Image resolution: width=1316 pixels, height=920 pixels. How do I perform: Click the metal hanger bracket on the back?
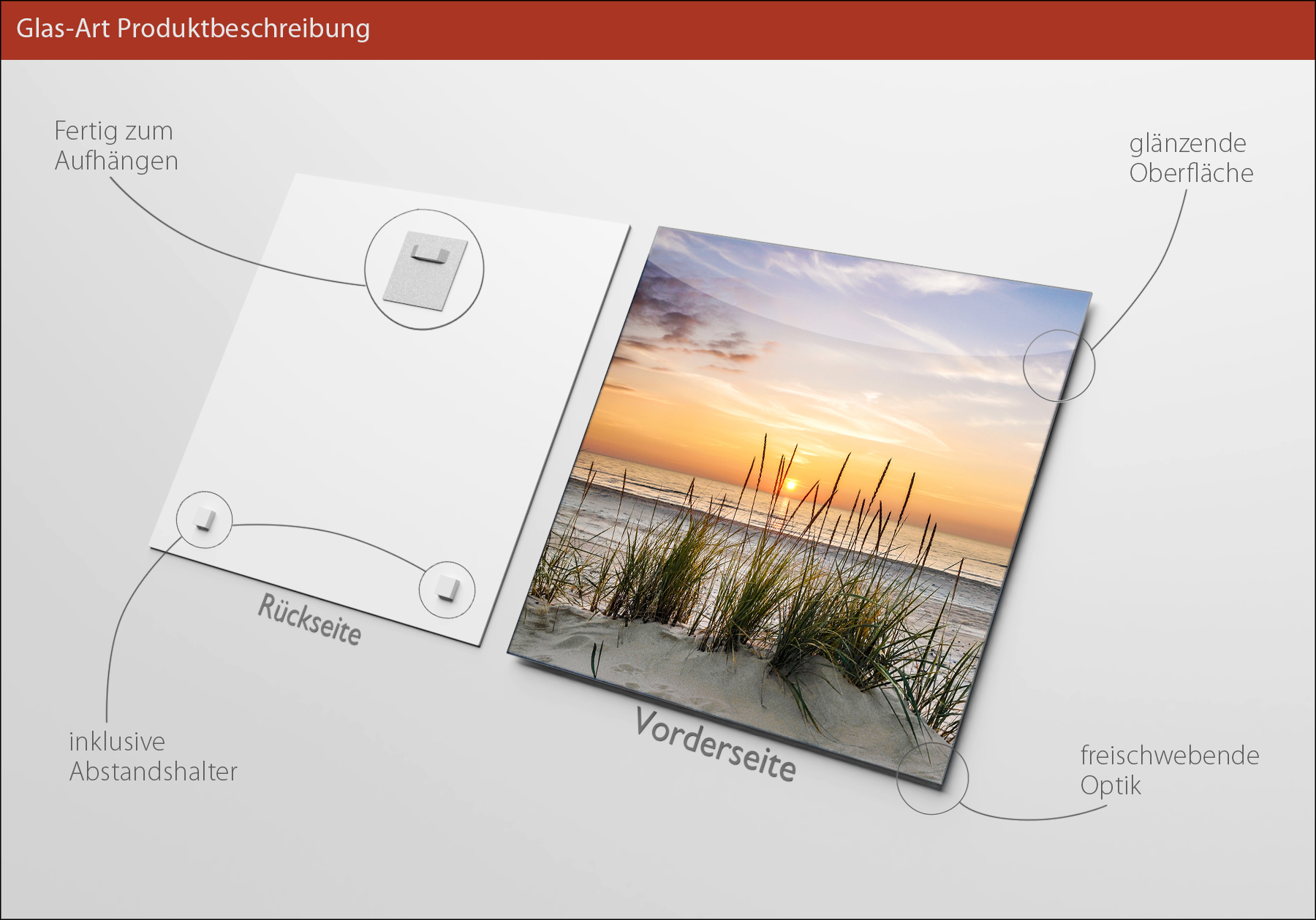pyautogui.click(x=428, y=255)
